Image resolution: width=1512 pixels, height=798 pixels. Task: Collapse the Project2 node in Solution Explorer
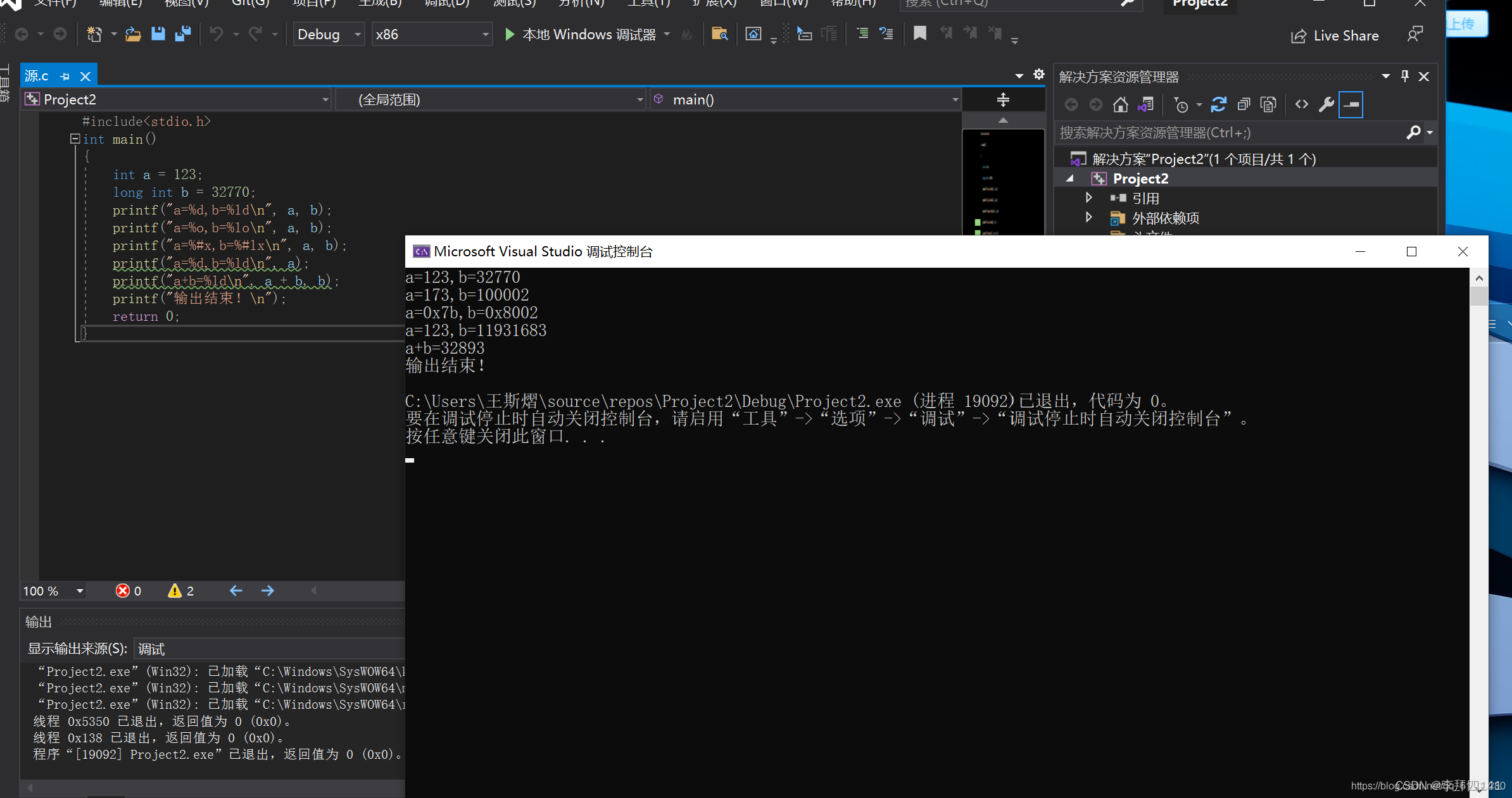pos(1070,178)
